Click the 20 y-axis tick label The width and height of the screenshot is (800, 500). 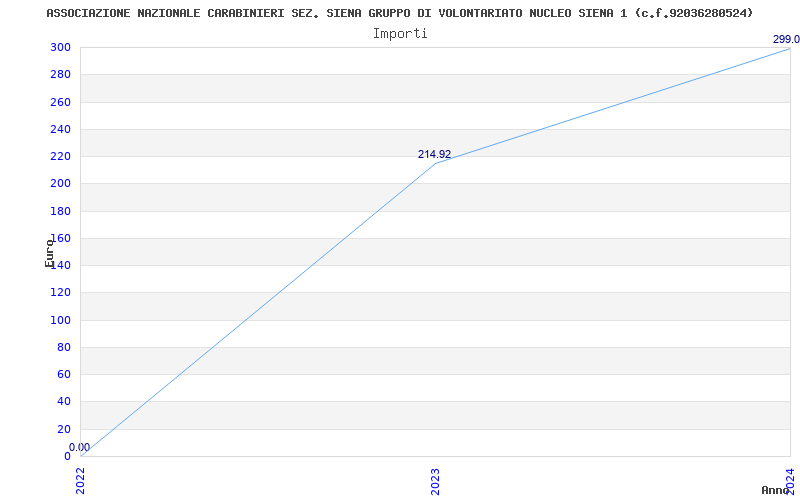click(64, 429)
